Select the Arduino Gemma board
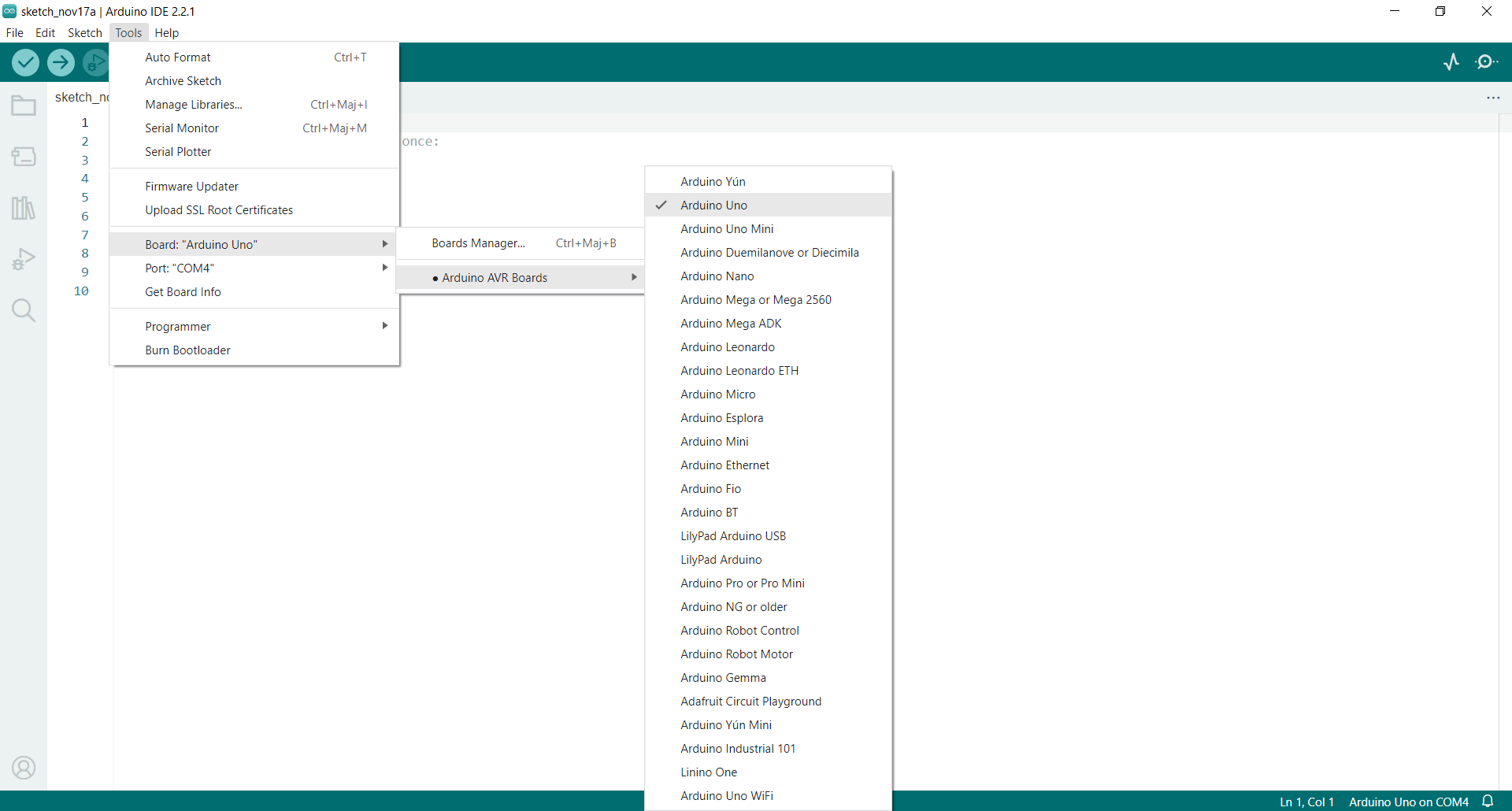This screenshot has width=1512, height=811. coord(768,678)
